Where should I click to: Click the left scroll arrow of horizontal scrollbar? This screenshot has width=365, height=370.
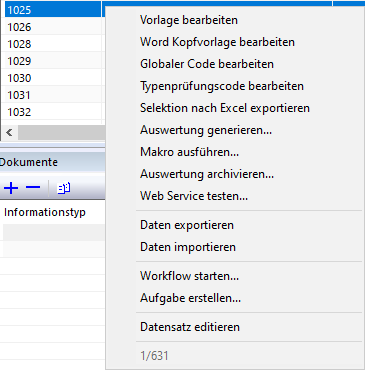point(9,133)
